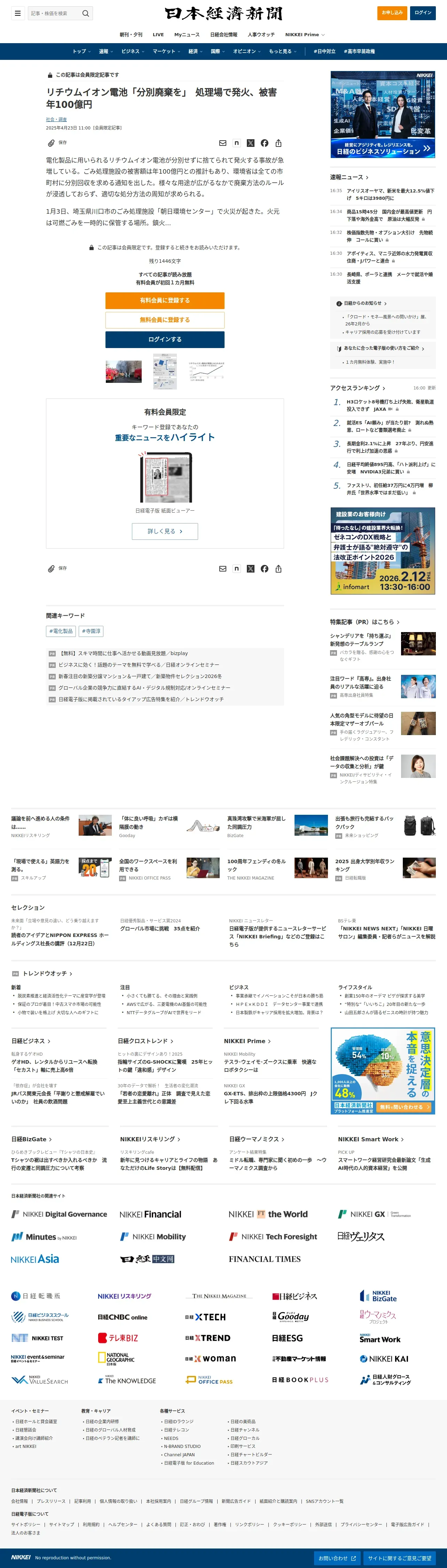This screenshot has height=1568, width=447.
Task: Select the #寺園淳 keyword tag
Action: tap(91, 631)
